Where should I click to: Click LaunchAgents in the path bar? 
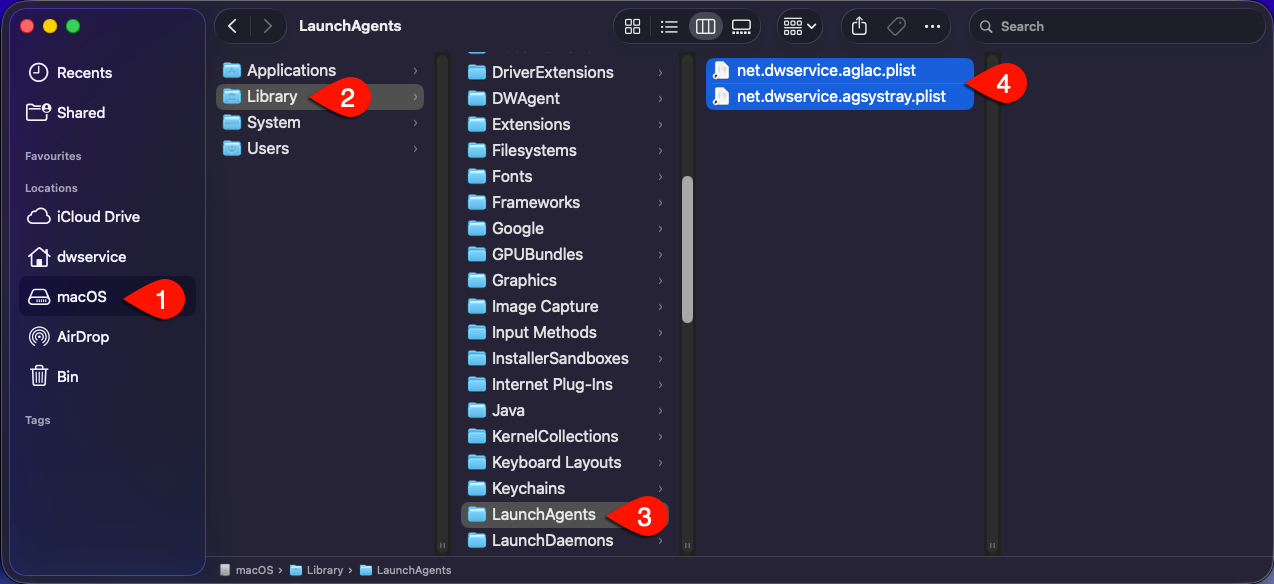coord(406,570)
